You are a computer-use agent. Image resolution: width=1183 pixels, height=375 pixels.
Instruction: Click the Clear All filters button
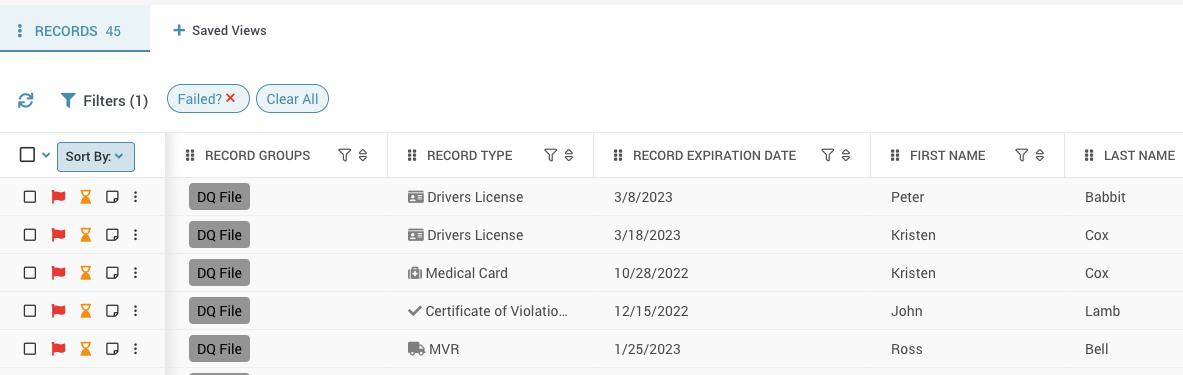[292, 99]
